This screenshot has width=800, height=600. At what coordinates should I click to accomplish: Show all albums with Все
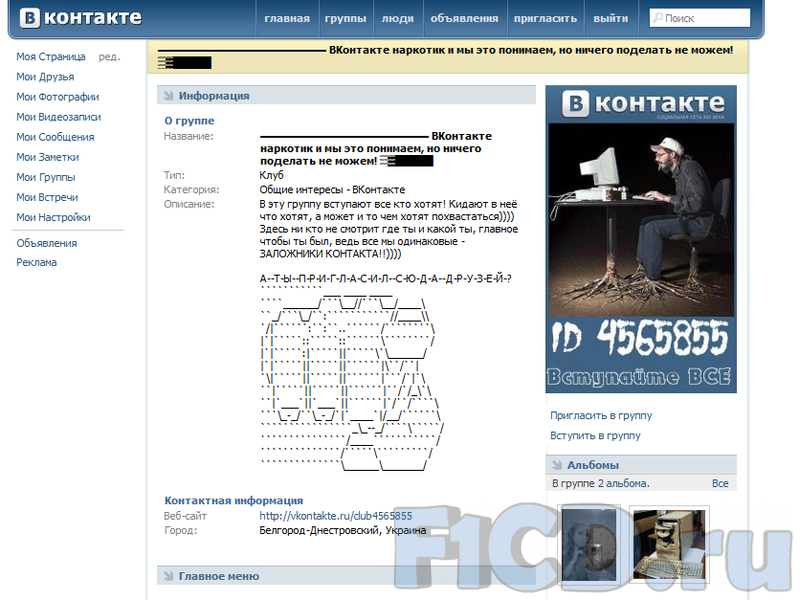pyautogui.click(x=720, y=483)
